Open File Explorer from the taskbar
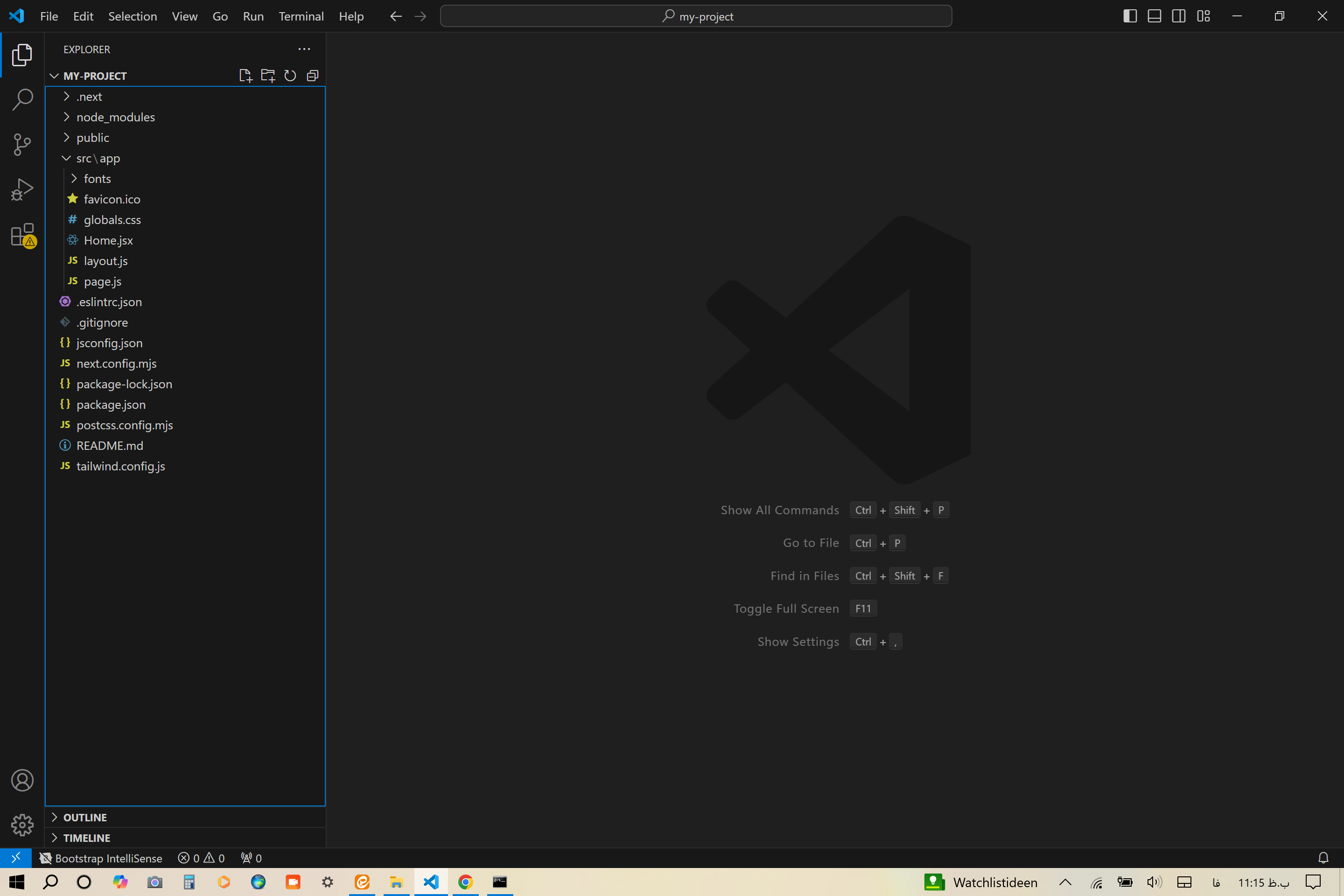The image size is (1344, 896). [x=396, y=882]
